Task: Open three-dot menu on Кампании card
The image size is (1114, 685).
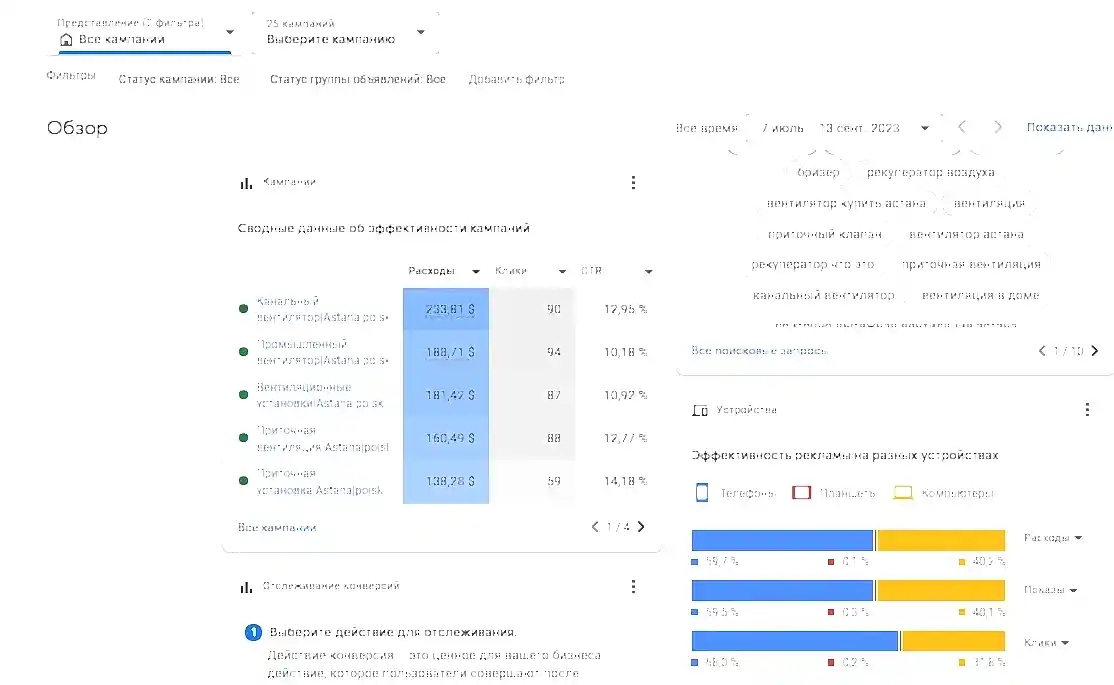Action: [x=633, y=183]
